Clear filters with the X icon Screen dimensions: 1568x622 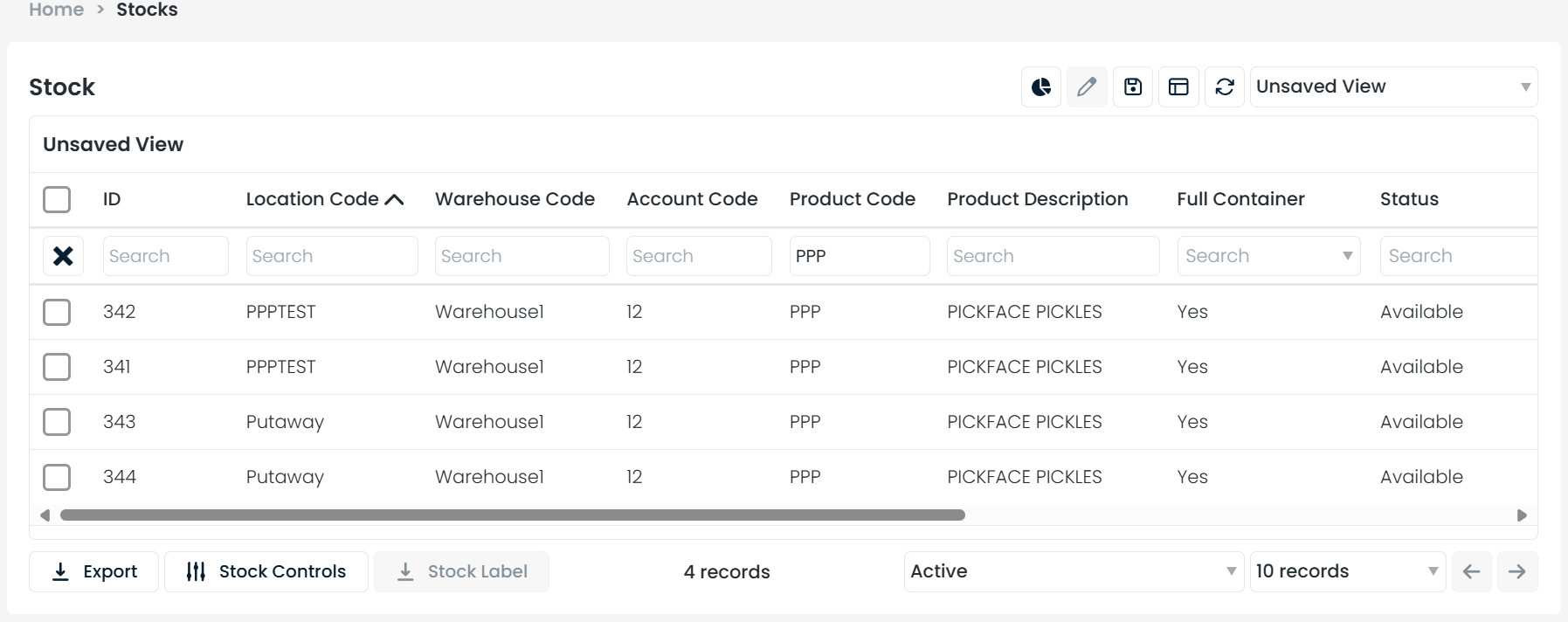click(63, 256)
